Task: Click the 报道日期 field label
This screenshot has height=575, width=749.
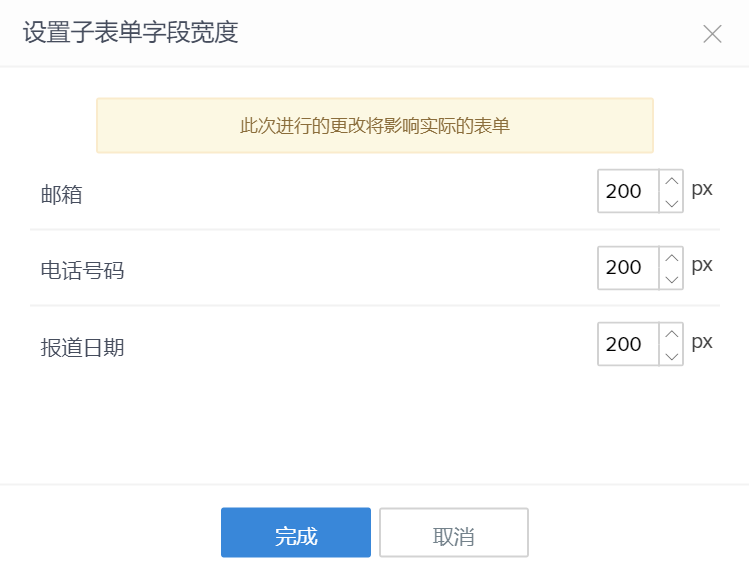Action: [x=82, y=347]
